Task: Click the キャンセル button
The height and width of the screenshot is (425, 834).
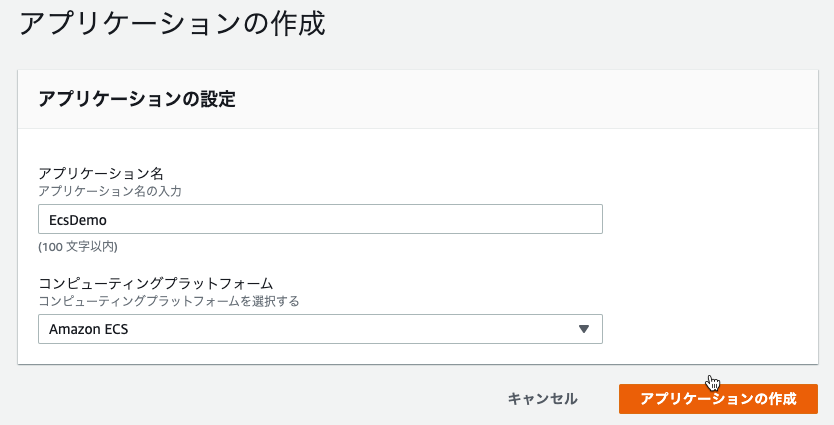Action: 542,398
